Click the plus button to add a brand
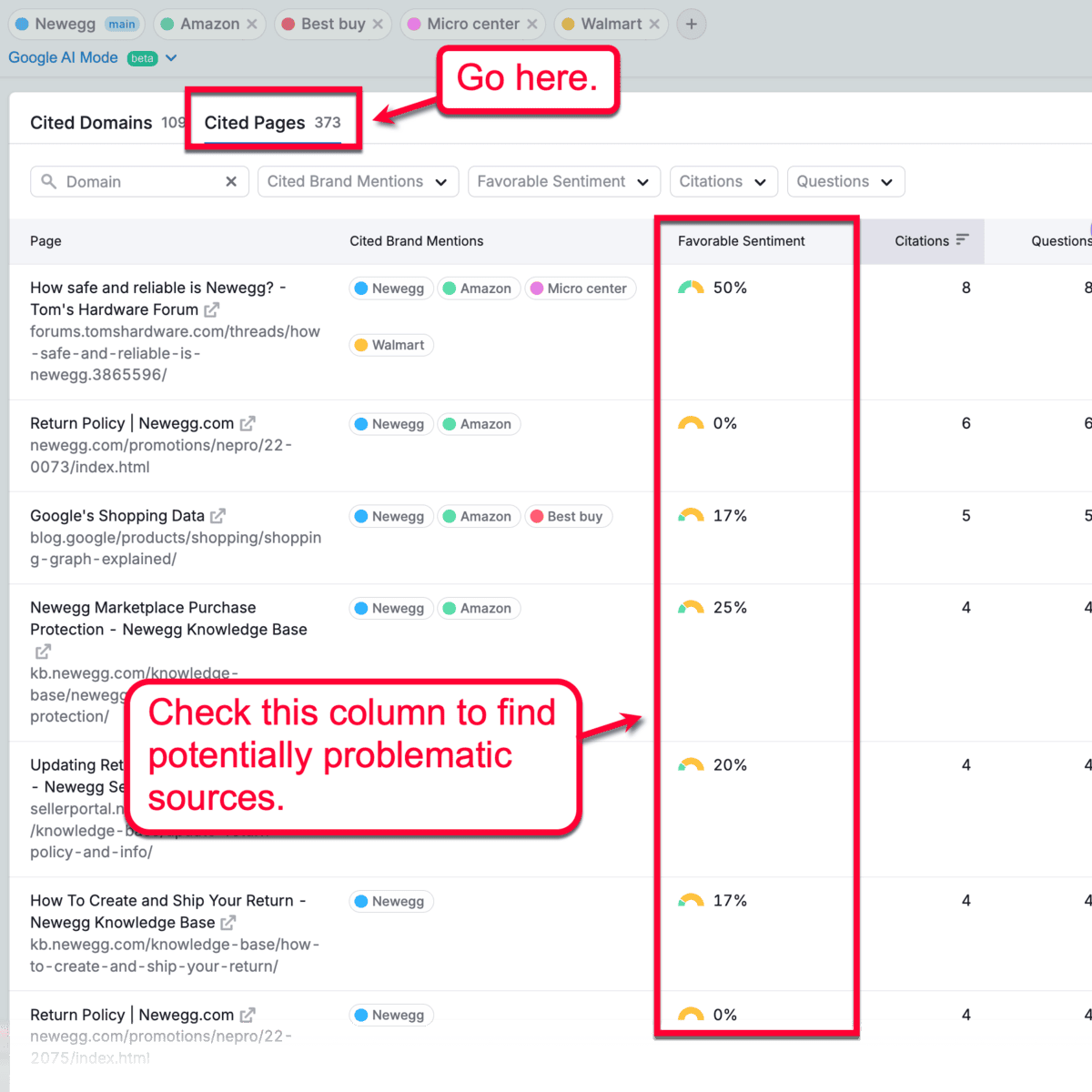1092x1092 pixels. point(691,24)
